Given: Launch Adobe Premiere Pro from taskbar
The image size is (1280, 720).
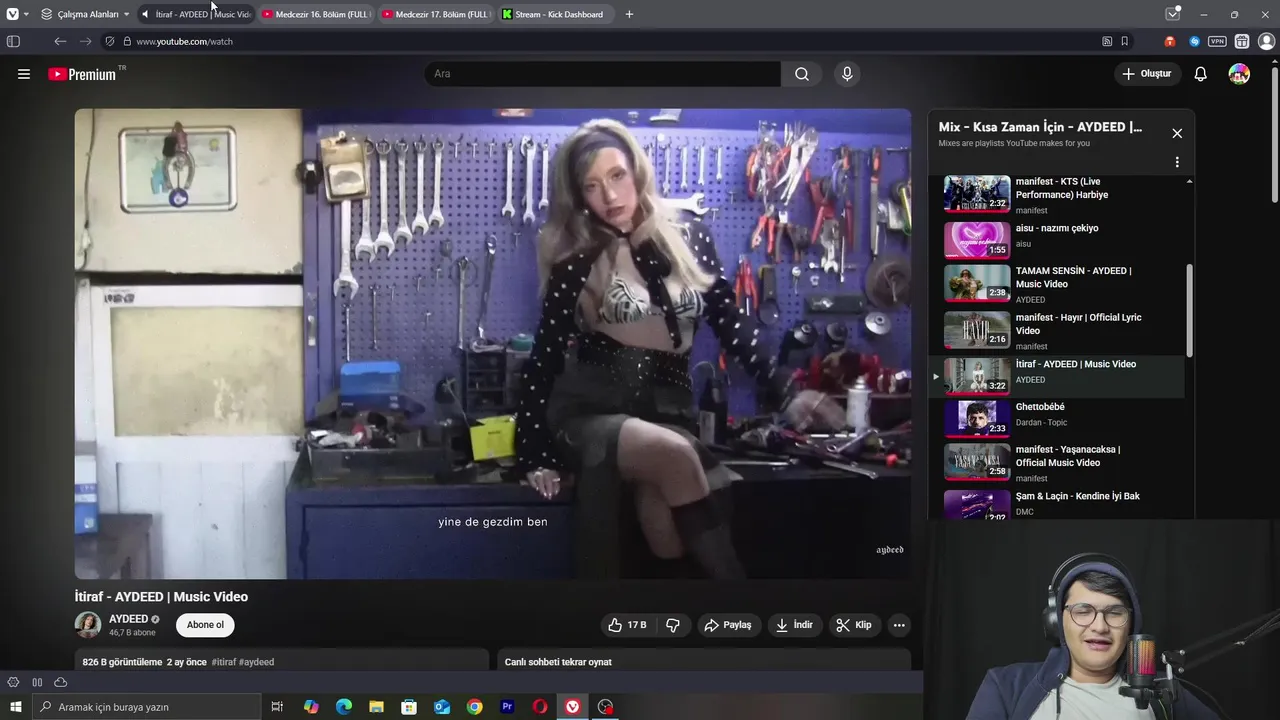Looking at the screenshot, I should pyautogui.click(x=507, y=707).
